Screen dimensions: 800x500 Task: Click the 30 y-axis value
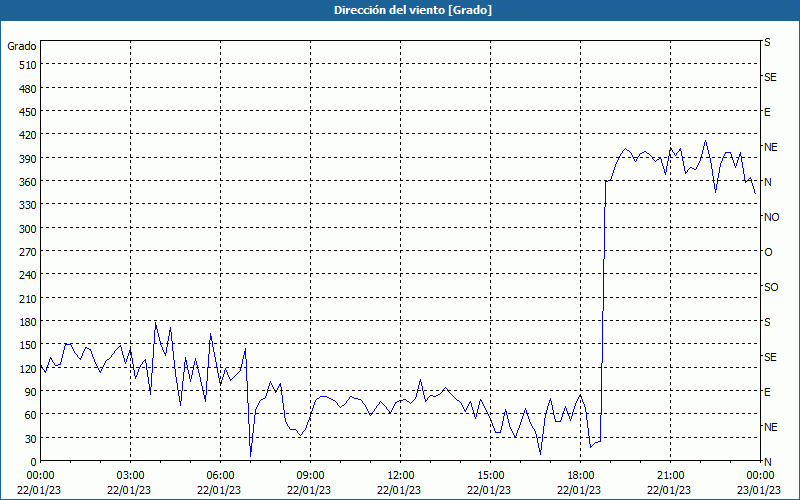(x=31, y=439)
